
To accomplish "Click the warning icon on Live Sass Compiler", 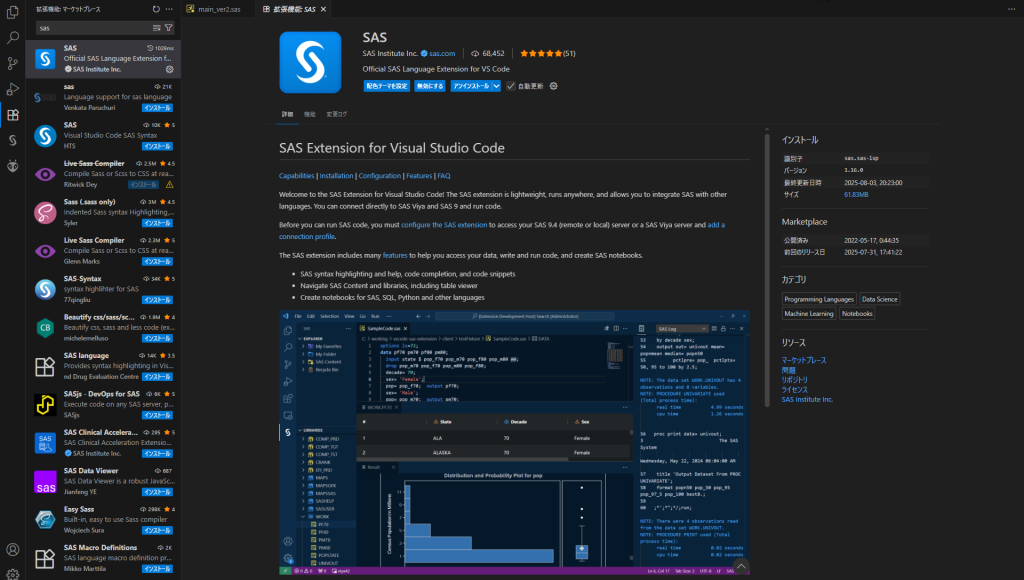I will [x=170, y=185].
